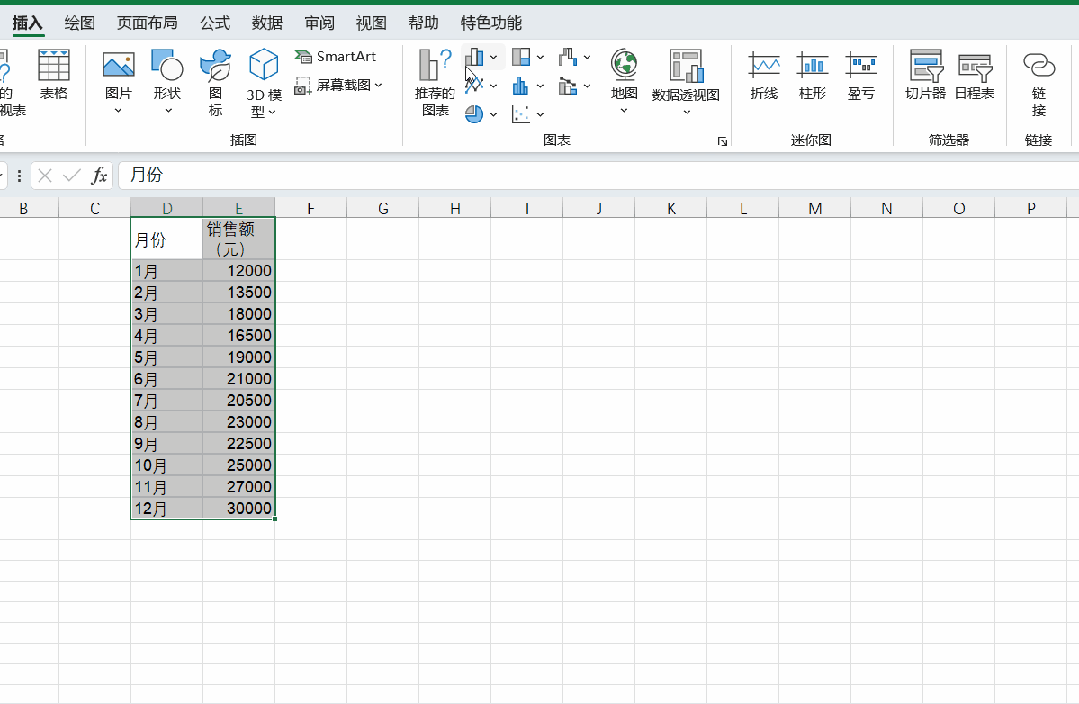Open the 链接 link button
The image size is (1079, 704).
click(x=1039, y=83)
